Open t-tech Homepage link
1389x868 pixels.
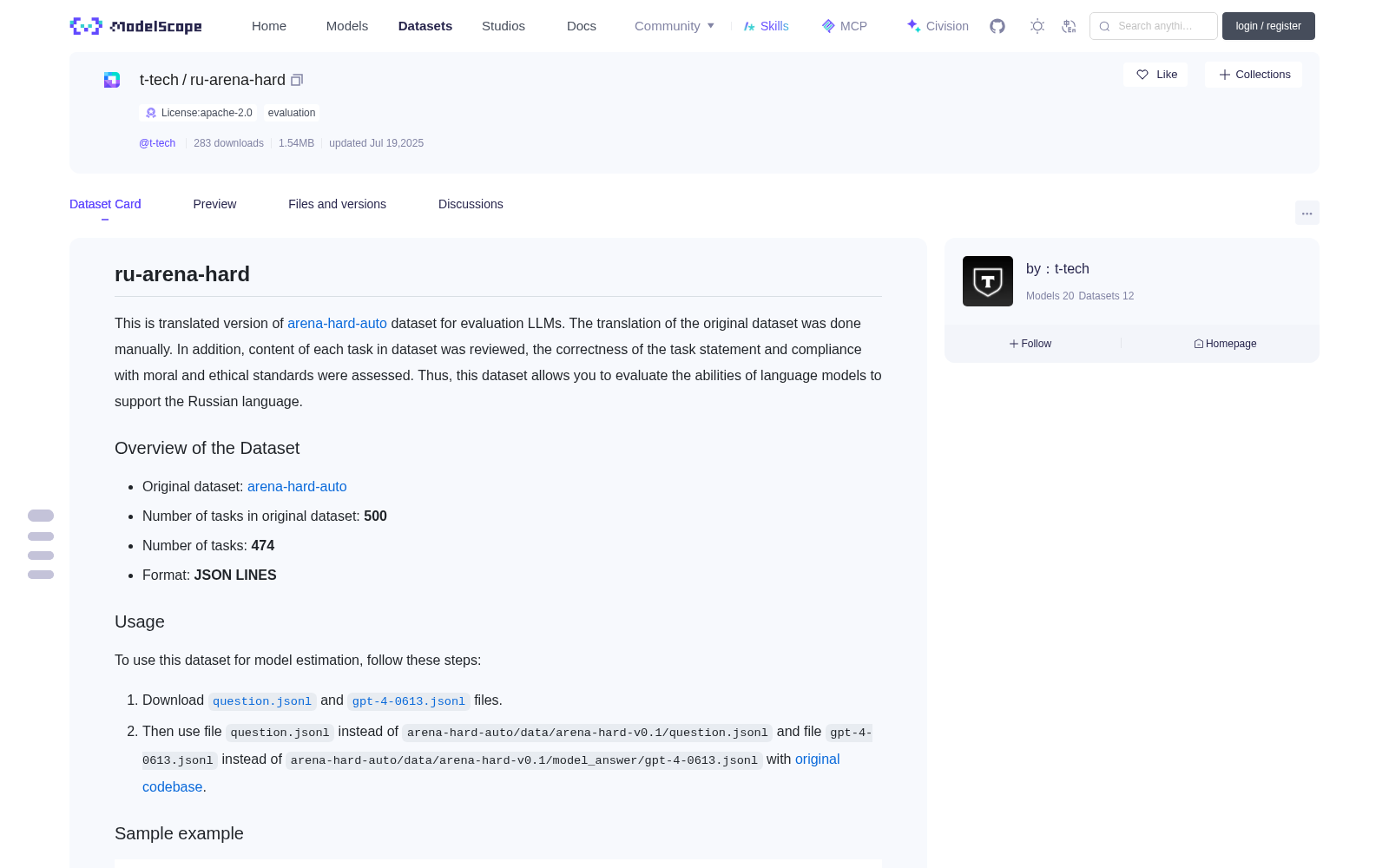[1225, 344]
